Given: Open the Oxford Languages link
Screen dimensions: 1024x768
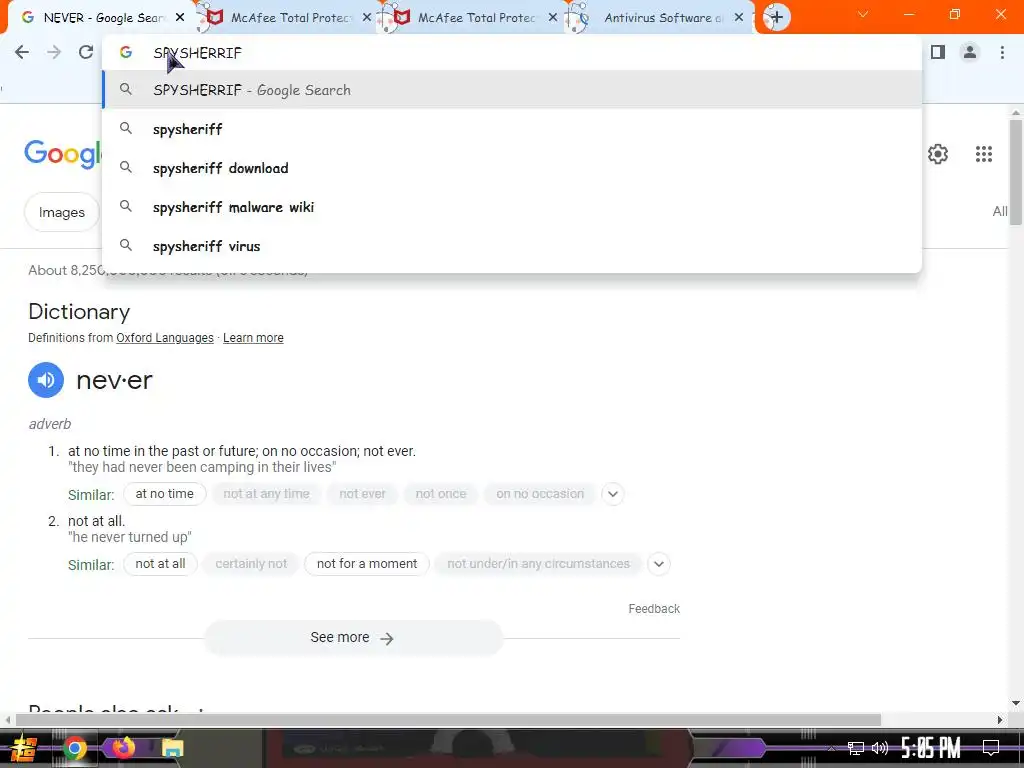Looking at the screenshot, I should tap(165, 338).
